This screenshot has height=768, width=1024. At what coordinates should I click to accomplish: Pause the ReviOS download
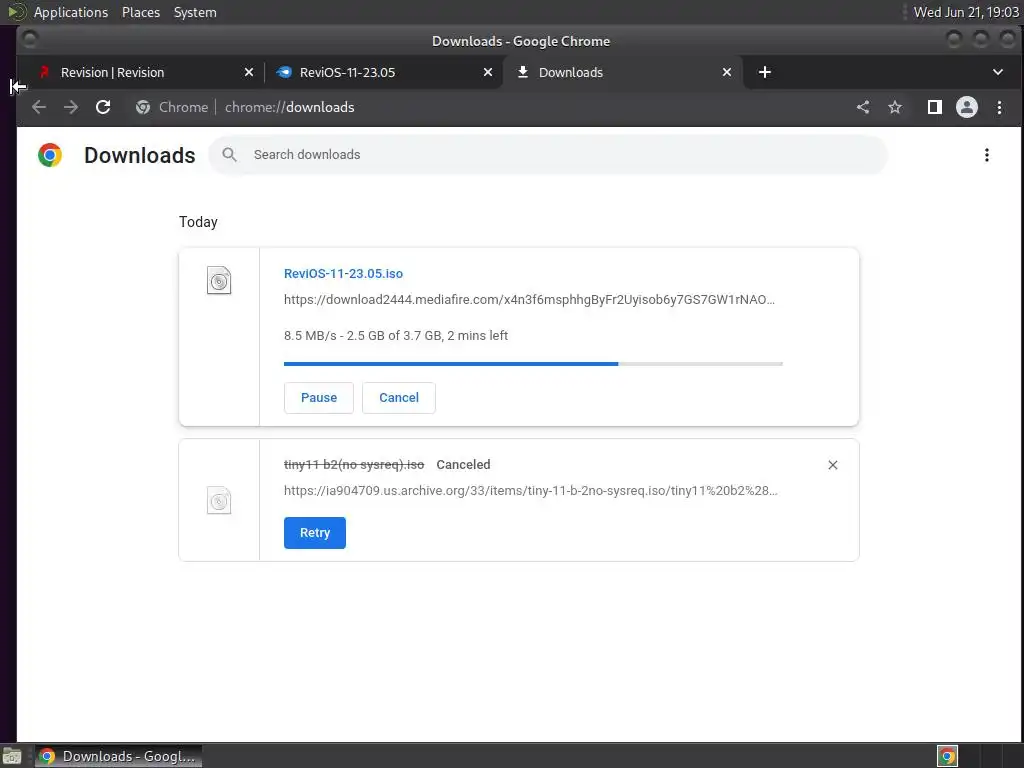coord(319,398)
